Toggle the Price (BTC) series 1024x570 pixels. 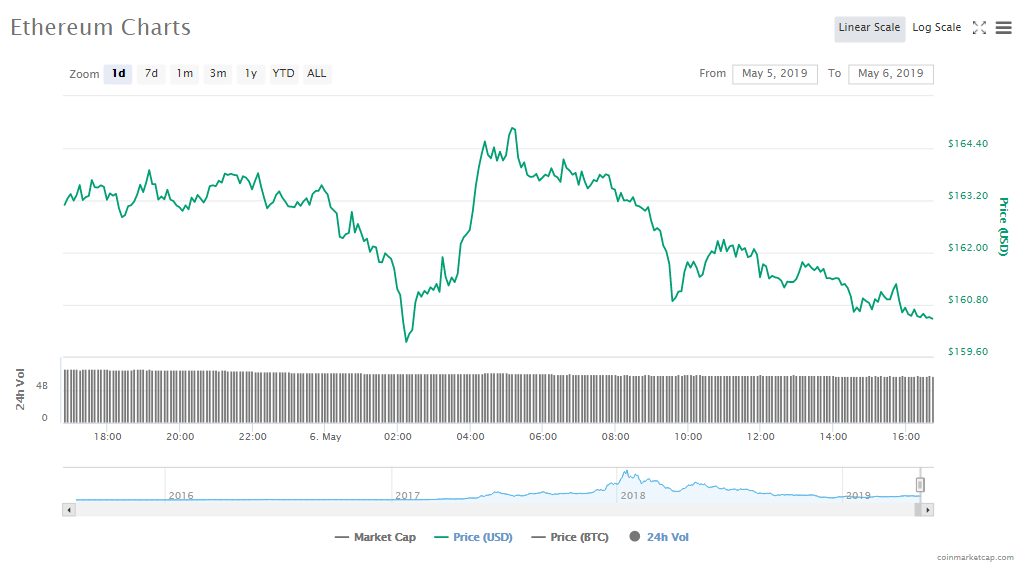pyautogui.click(x=569, y=537)
